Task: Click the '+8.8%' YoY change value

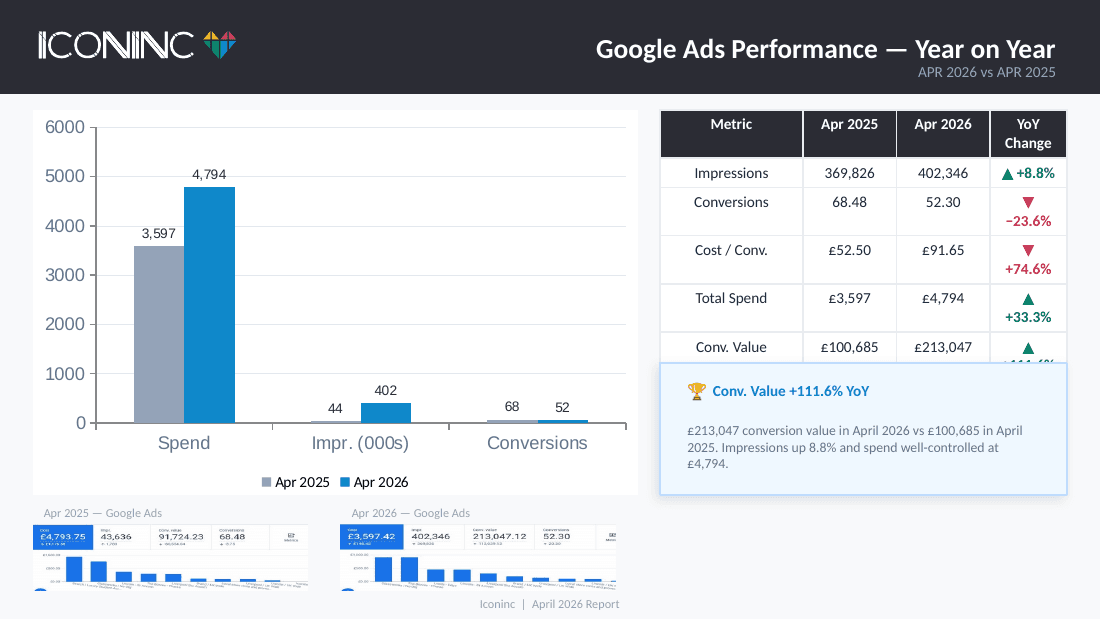Action: coord(1035,173)
